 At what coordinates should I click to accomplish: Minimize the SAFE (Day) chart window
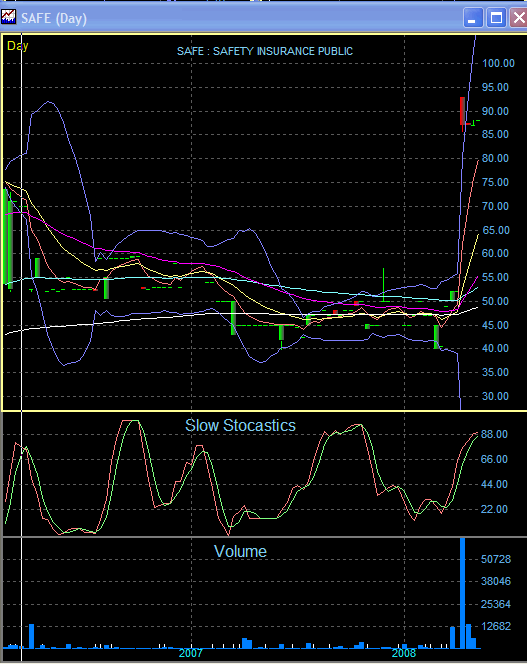click(473, 18)
